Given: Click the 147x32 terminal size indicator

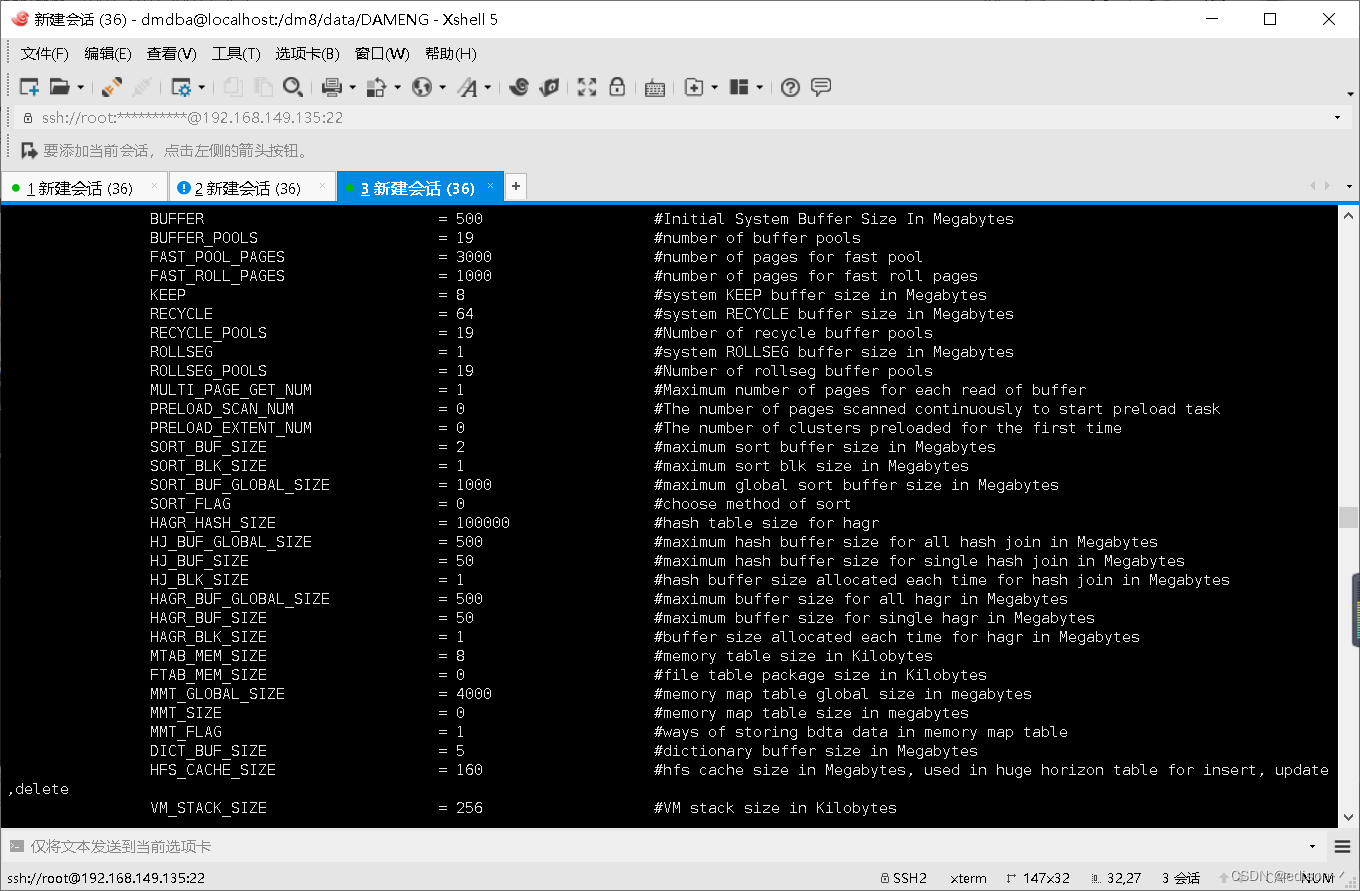Looking at the screenshot, I should (1039, 878).
